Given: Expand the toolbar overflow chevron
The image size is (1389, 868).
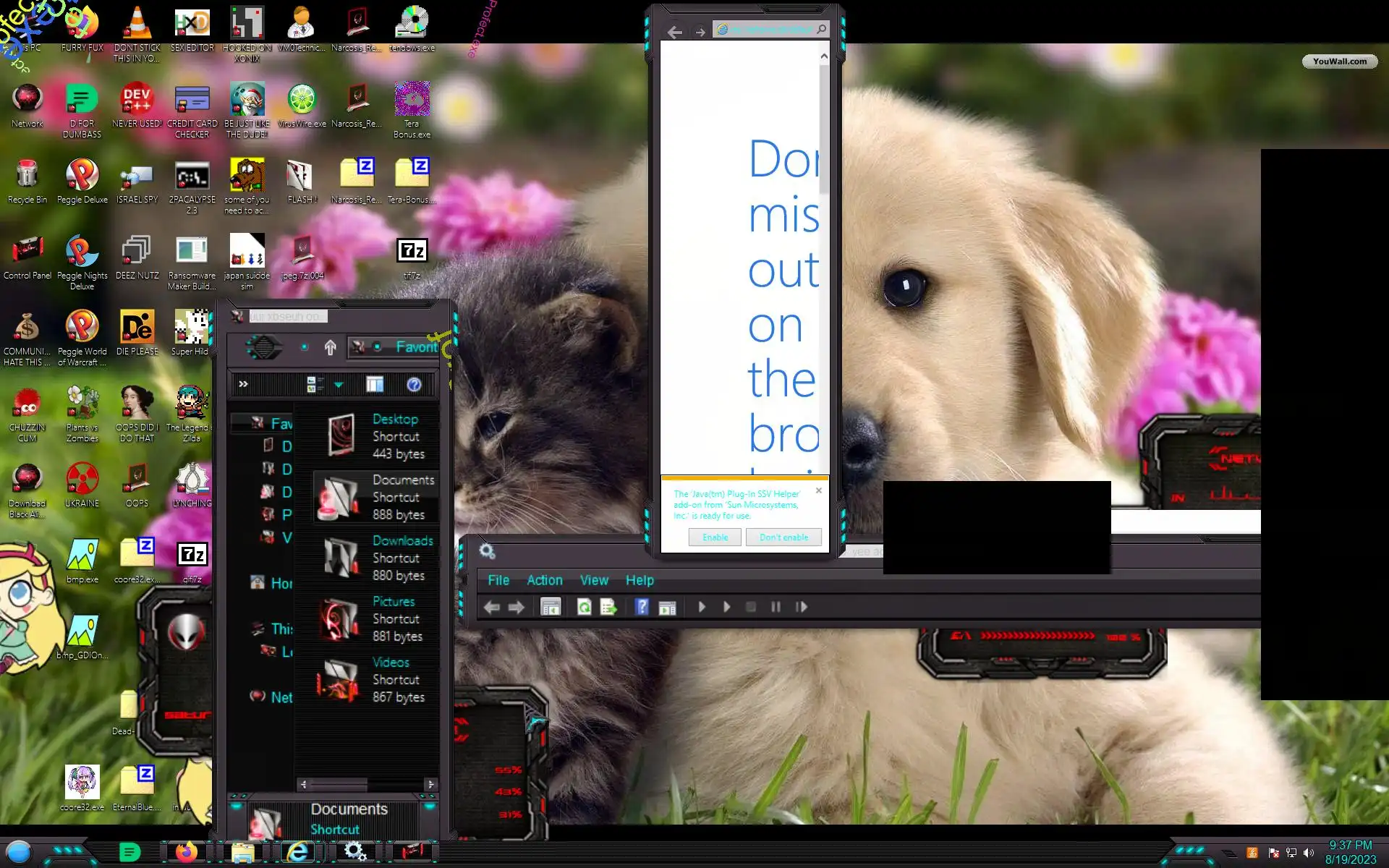Looking at the screenshot, I should (x=243, y=384).
